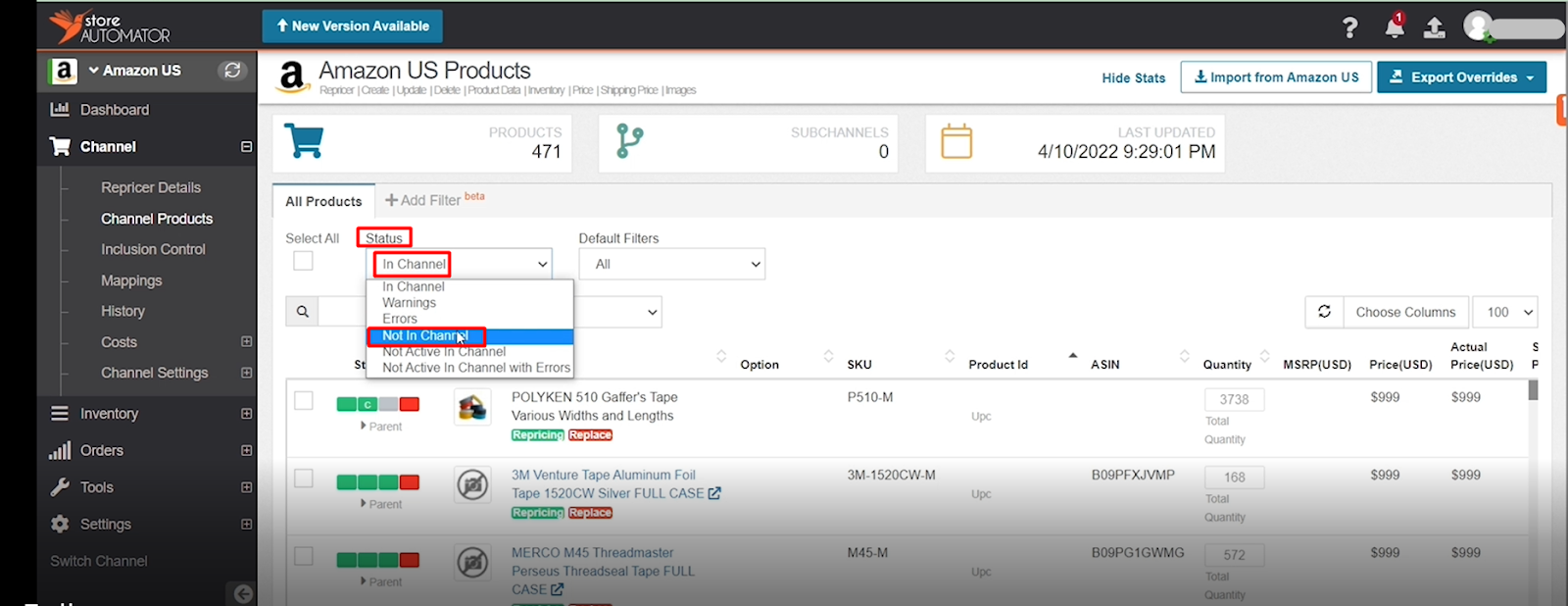The image size is (1568, 606).
Task: Open external link icon for MERCO M45
Action: click(558, 589)
